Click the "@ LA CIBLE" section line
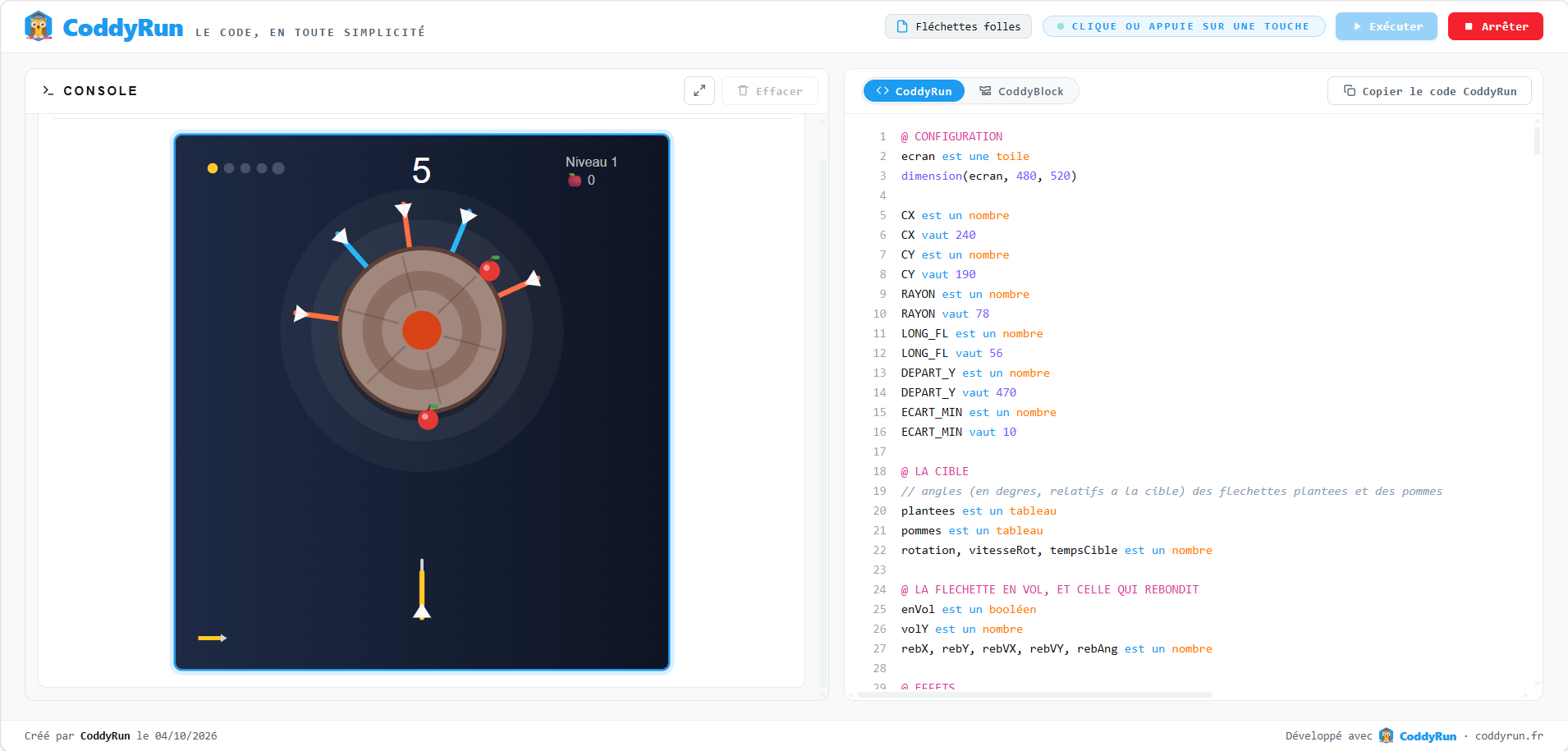 tap(934, 471)
